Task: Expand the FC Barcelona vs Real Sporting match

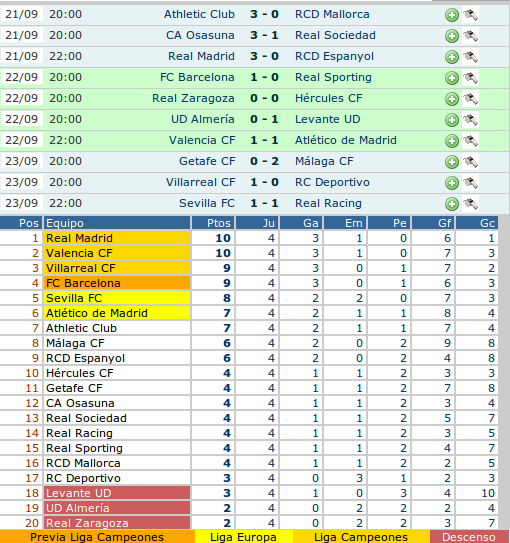Action: click(451, 78)
